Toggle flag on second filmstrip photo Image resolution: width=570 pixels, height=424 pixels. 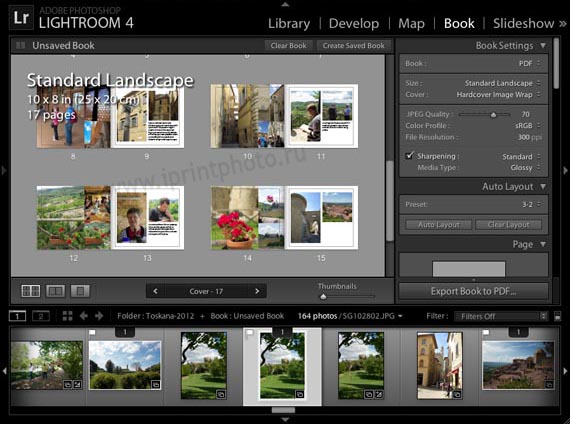click(x=92, y=332)
